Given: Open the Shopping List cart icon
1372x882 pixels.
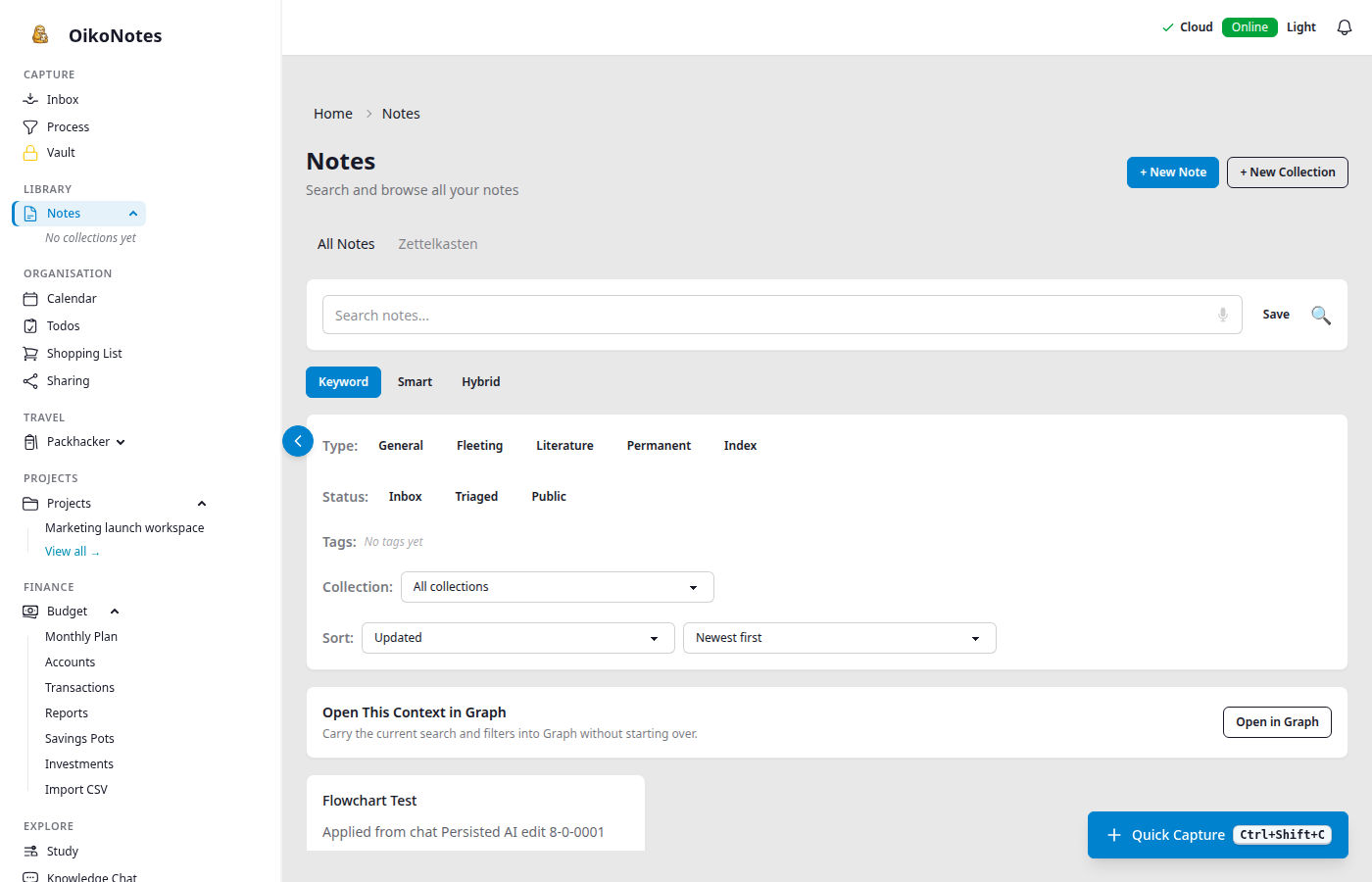Looking at the screenshot, I should click(x=30, y=354).
